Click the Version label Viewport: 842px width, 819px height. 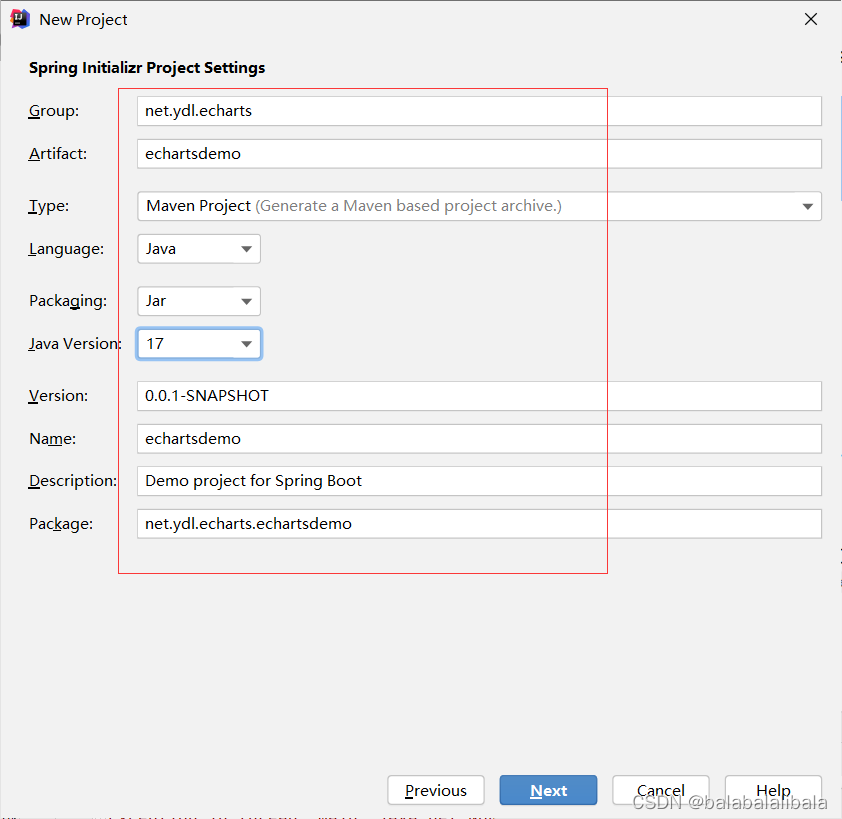click(58, 396)
